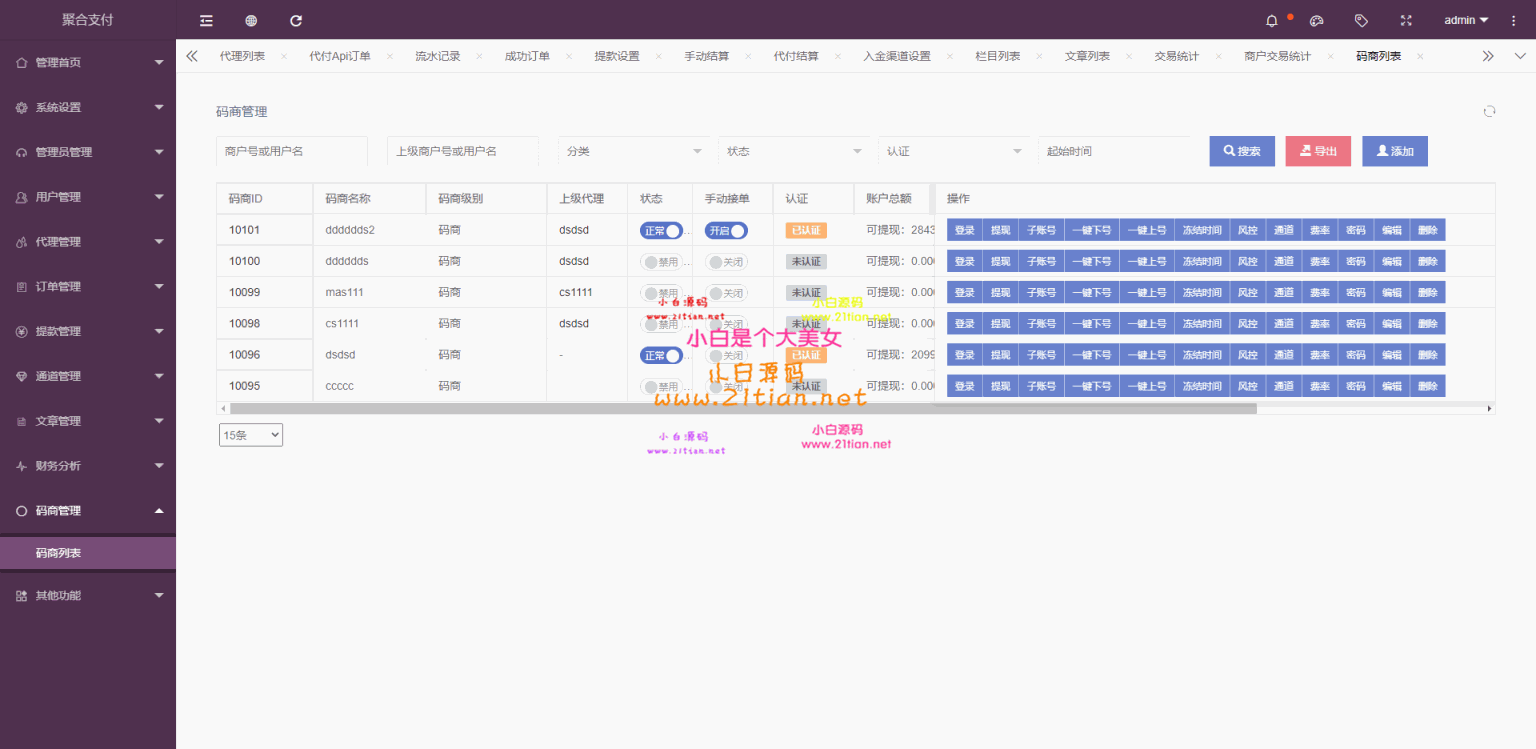The height and width of the screenshot is (749, 1536).
Task: Open the globe website icon in header
Action: [x=251, y=20]
